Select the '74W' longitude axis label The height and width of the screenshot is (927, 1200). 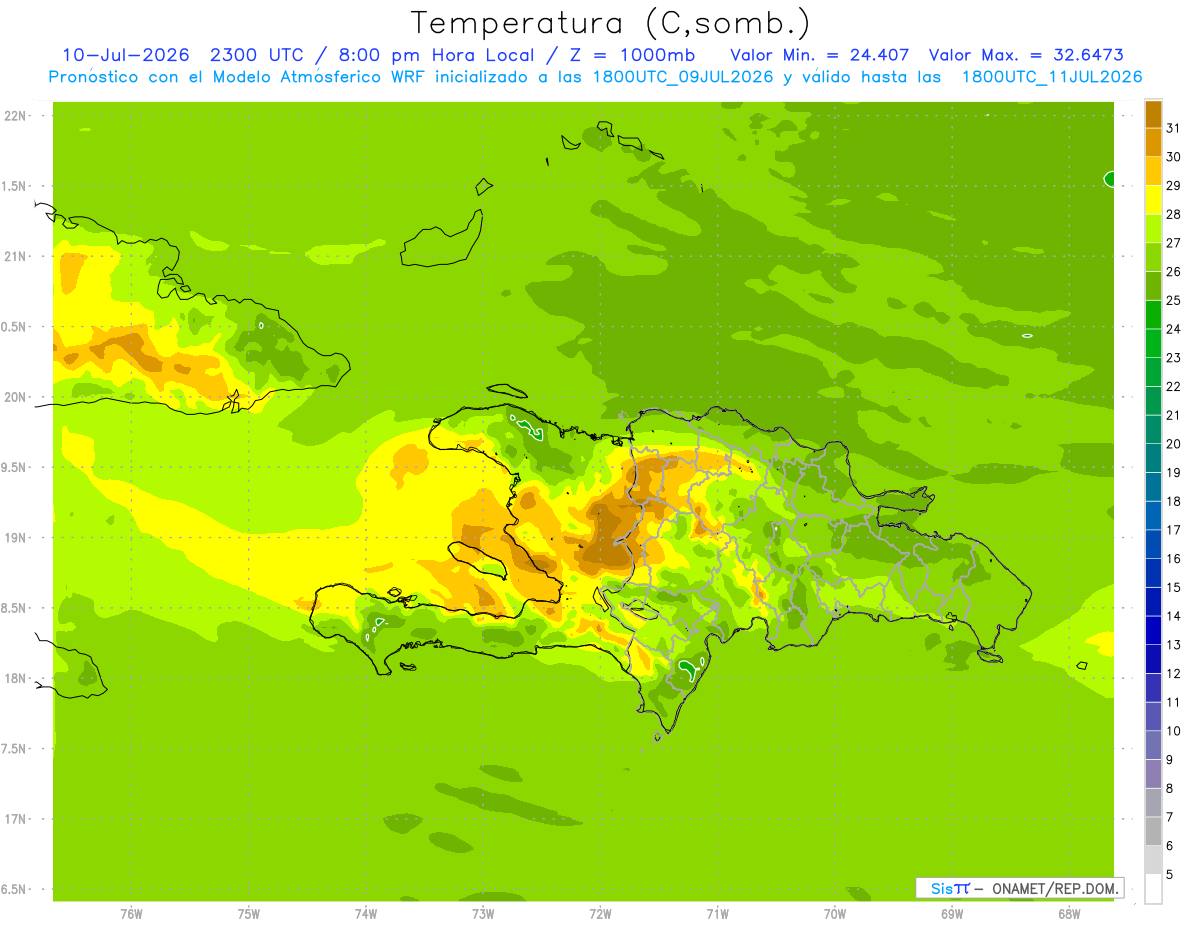tap(366, 914)
